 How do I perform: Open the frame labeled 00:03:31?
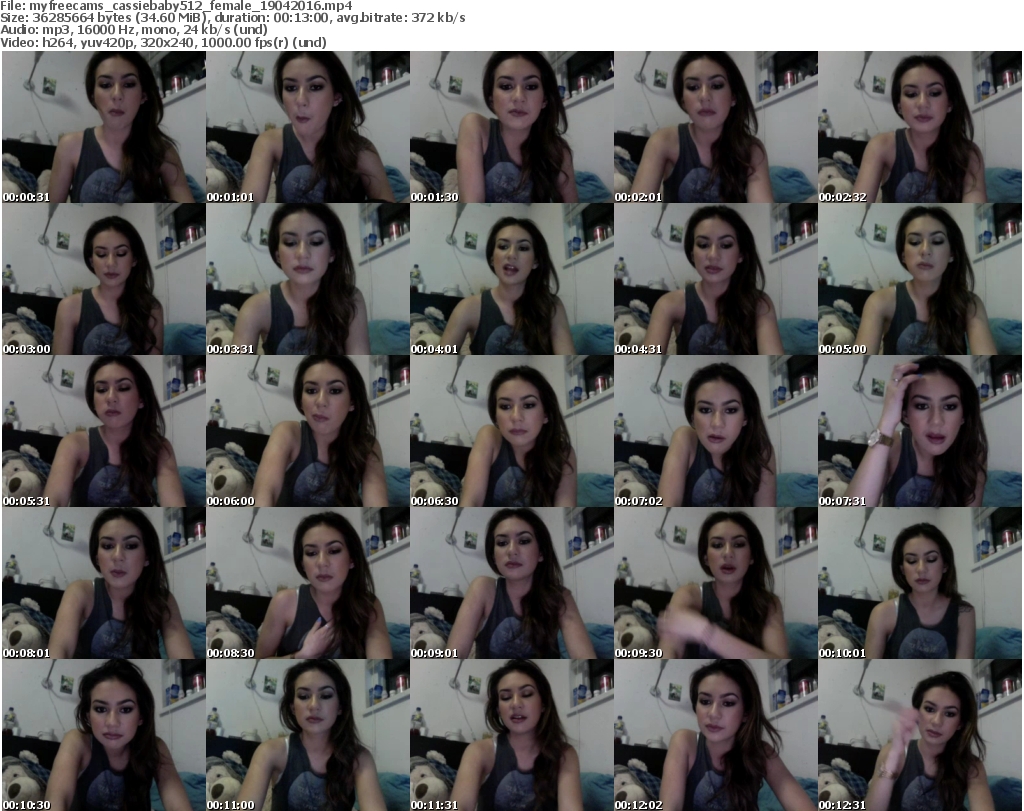[x=308, y=279]
